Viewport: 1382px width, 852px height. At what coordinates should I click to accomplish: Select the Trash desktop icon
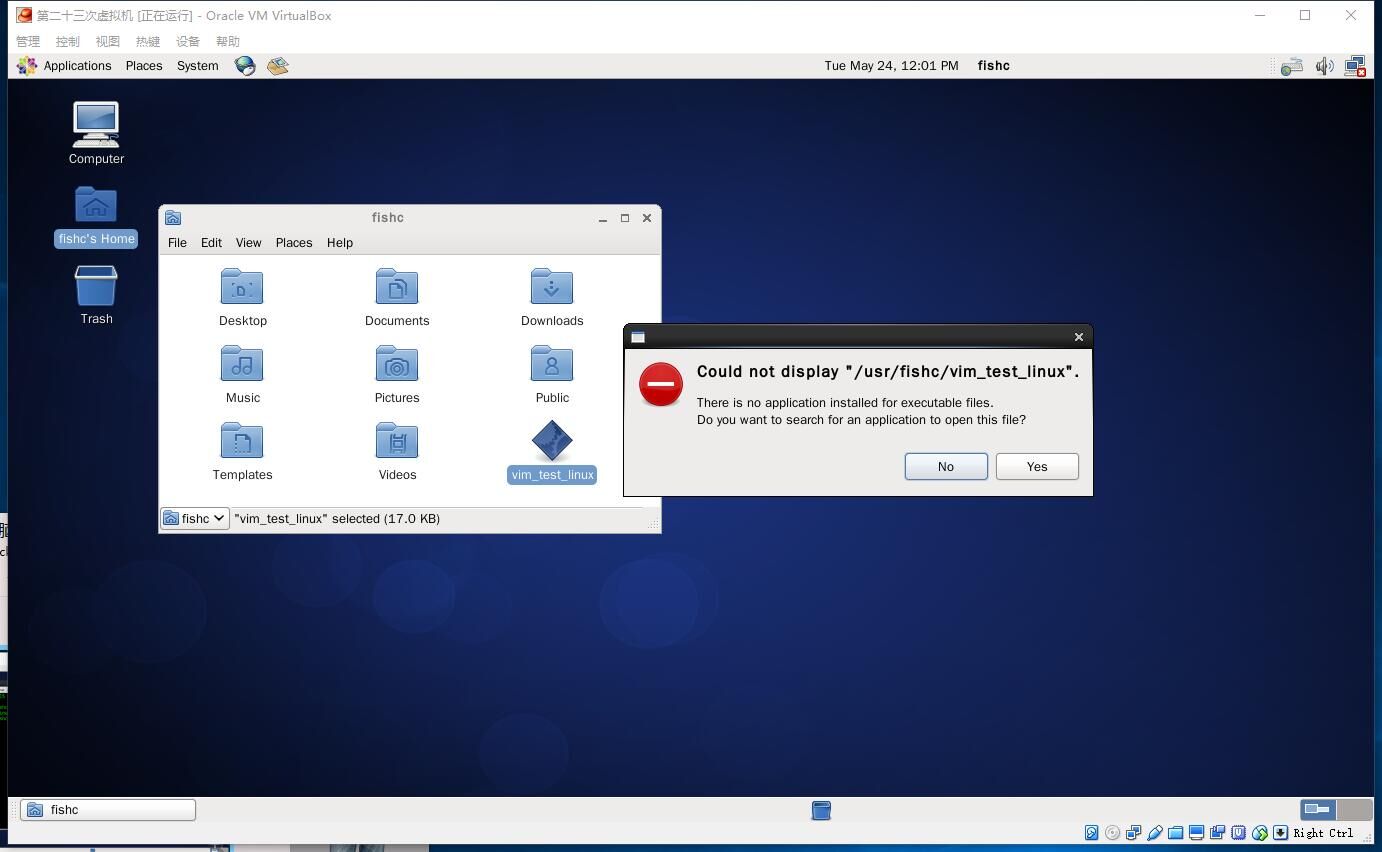click(x=96, y=295)
